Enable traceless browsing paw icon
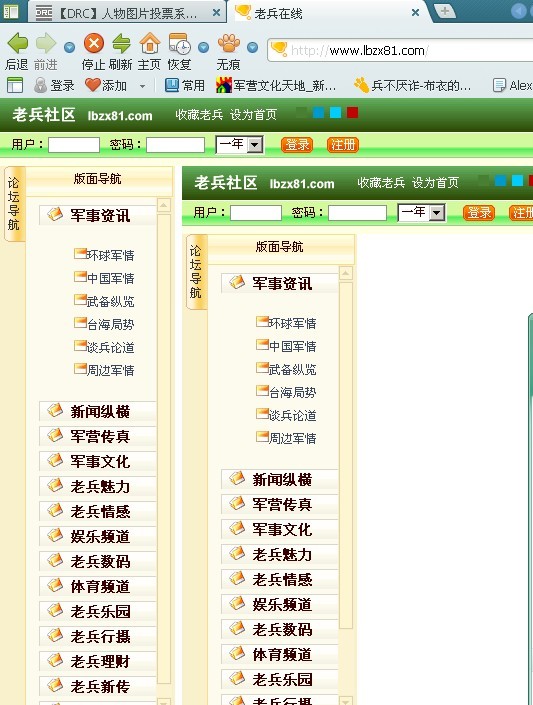The image size is (533, 705). [x=228, y=44]
